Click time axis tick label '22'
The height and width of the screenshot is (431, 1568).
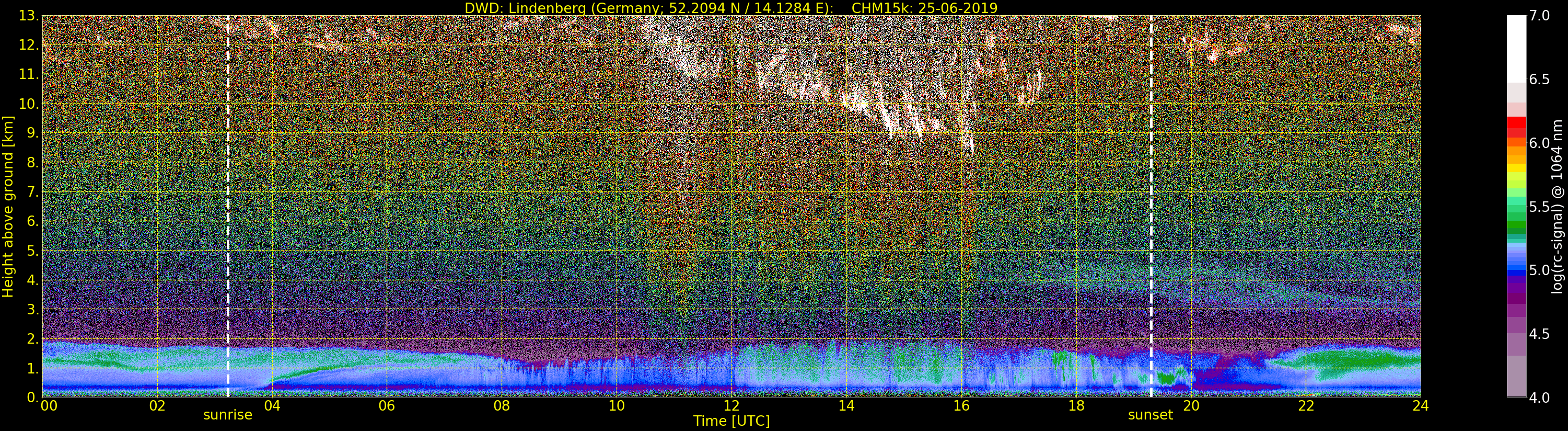point(1306,406)
